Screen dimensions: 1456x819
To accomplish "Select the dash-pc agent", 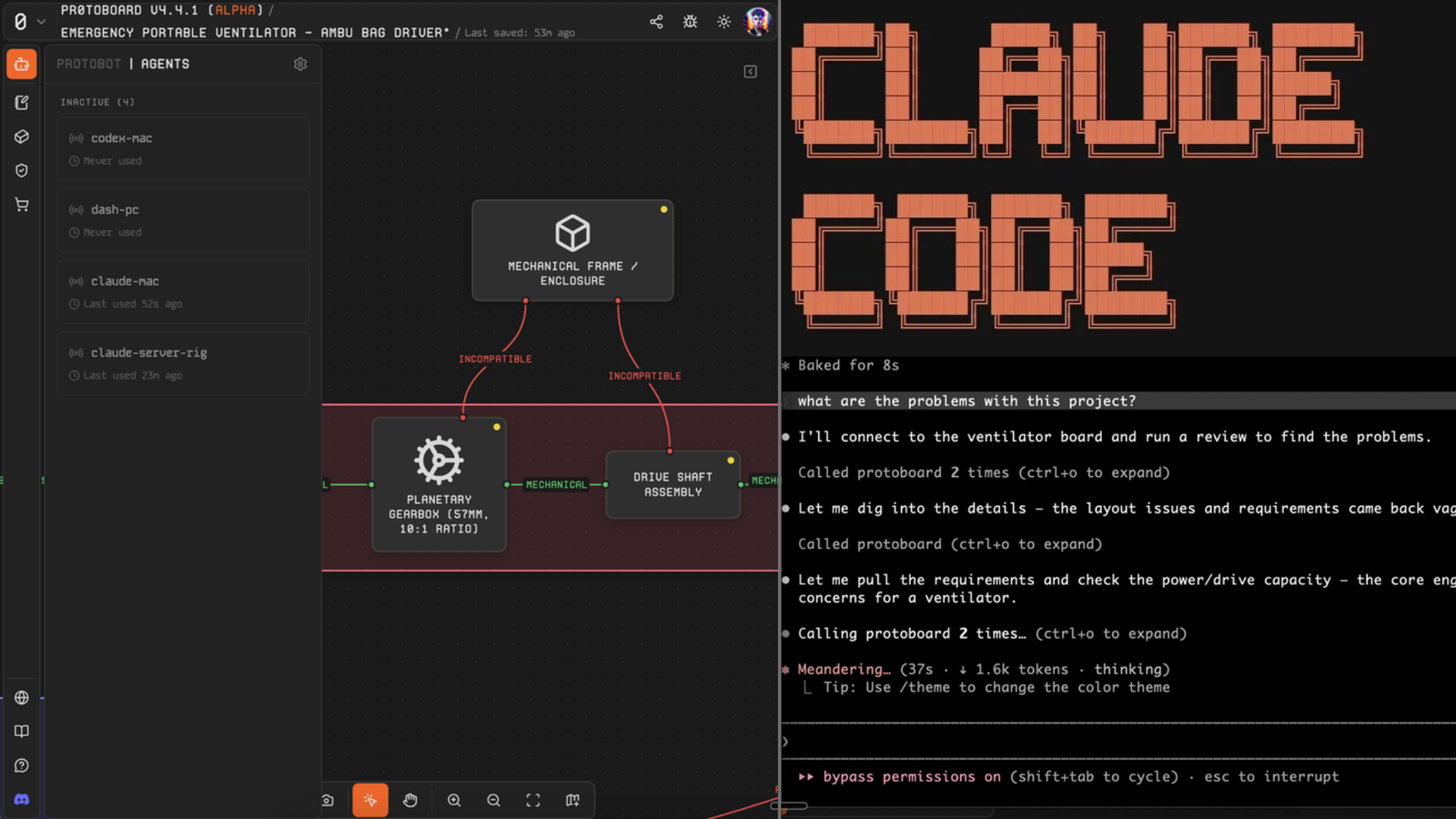I will tap(183, 220).
